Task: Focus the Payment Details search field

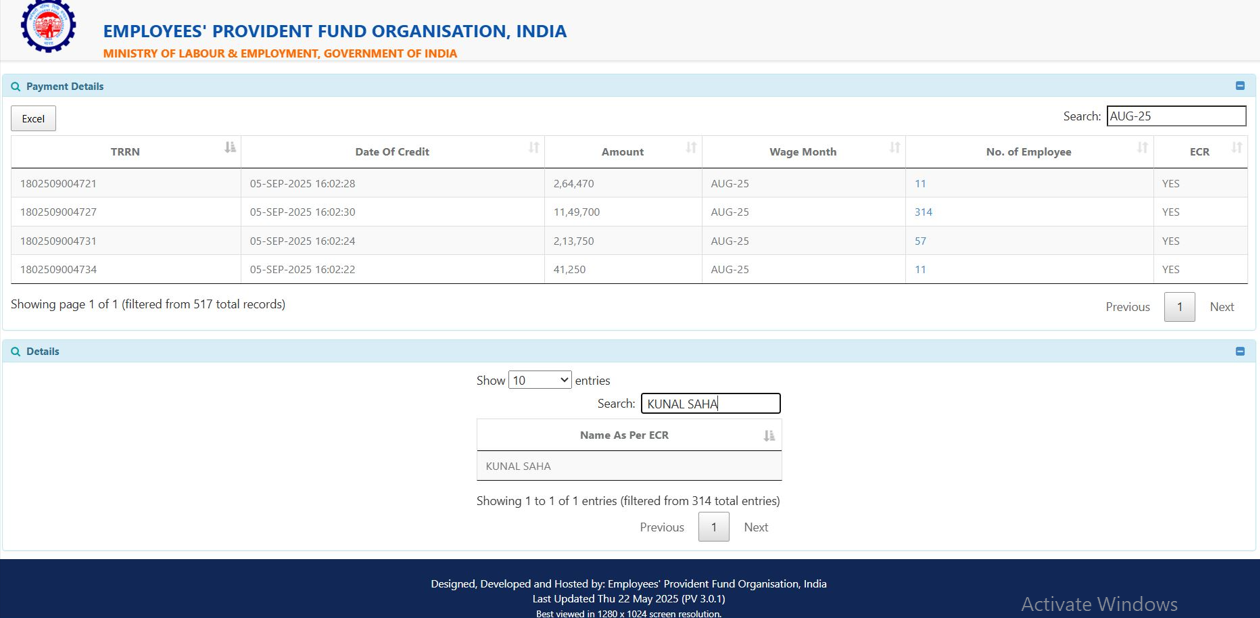Action: point(1176,116)
